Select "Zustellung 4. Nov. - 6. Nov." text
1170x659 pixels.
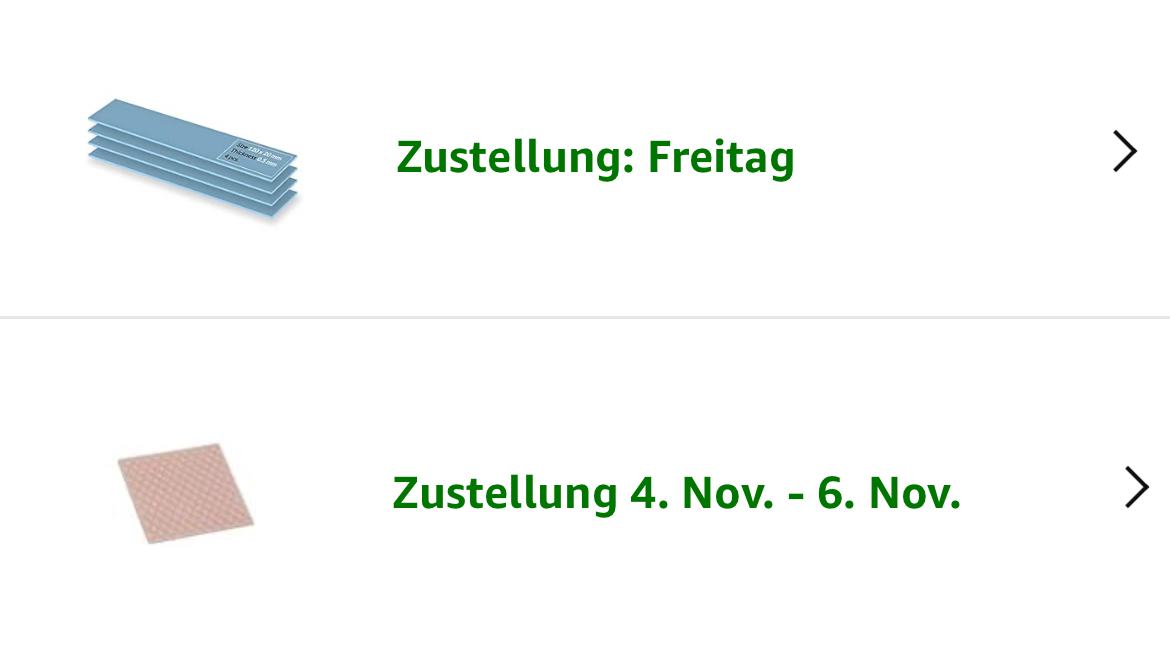click(x=676, y=493)
